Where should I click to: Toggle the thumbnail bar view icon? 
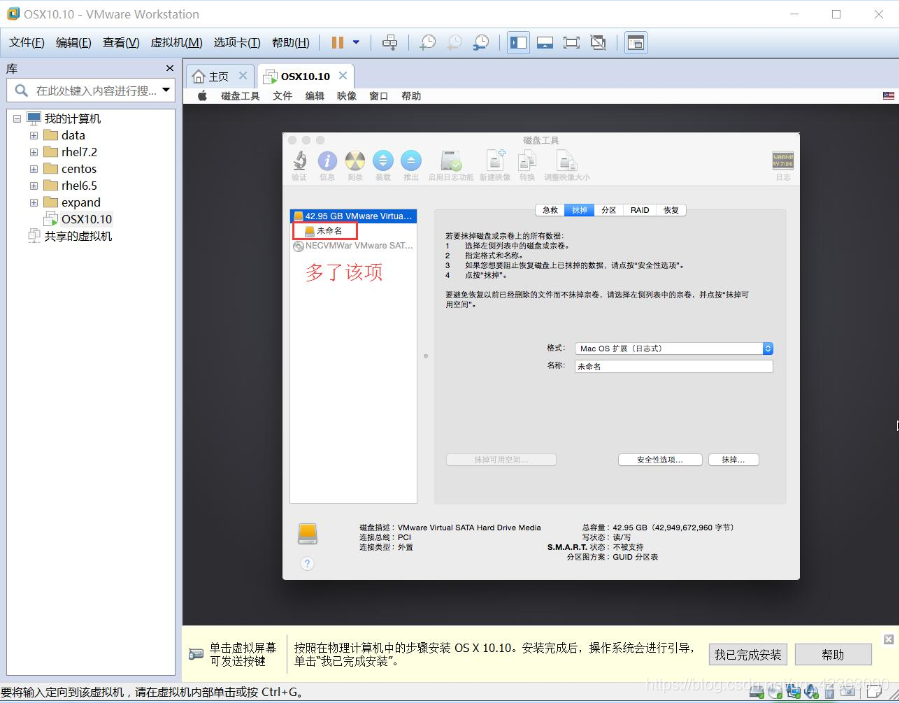pyautogui.click(x=545, y=42)
